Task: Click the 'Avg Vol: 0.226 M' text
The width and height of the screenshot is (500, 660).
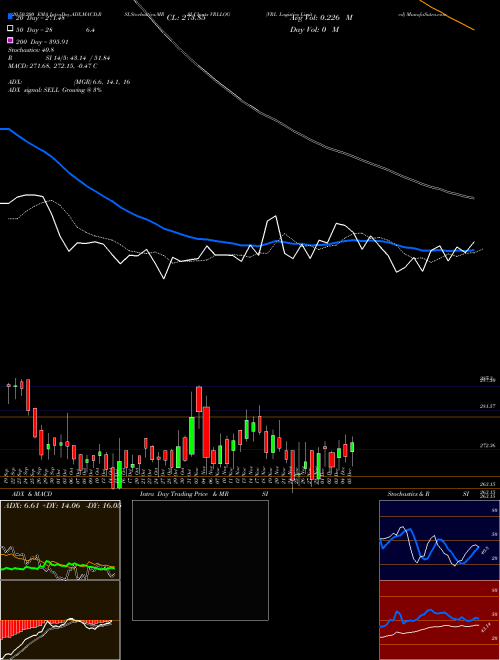Action: (321, 18)
